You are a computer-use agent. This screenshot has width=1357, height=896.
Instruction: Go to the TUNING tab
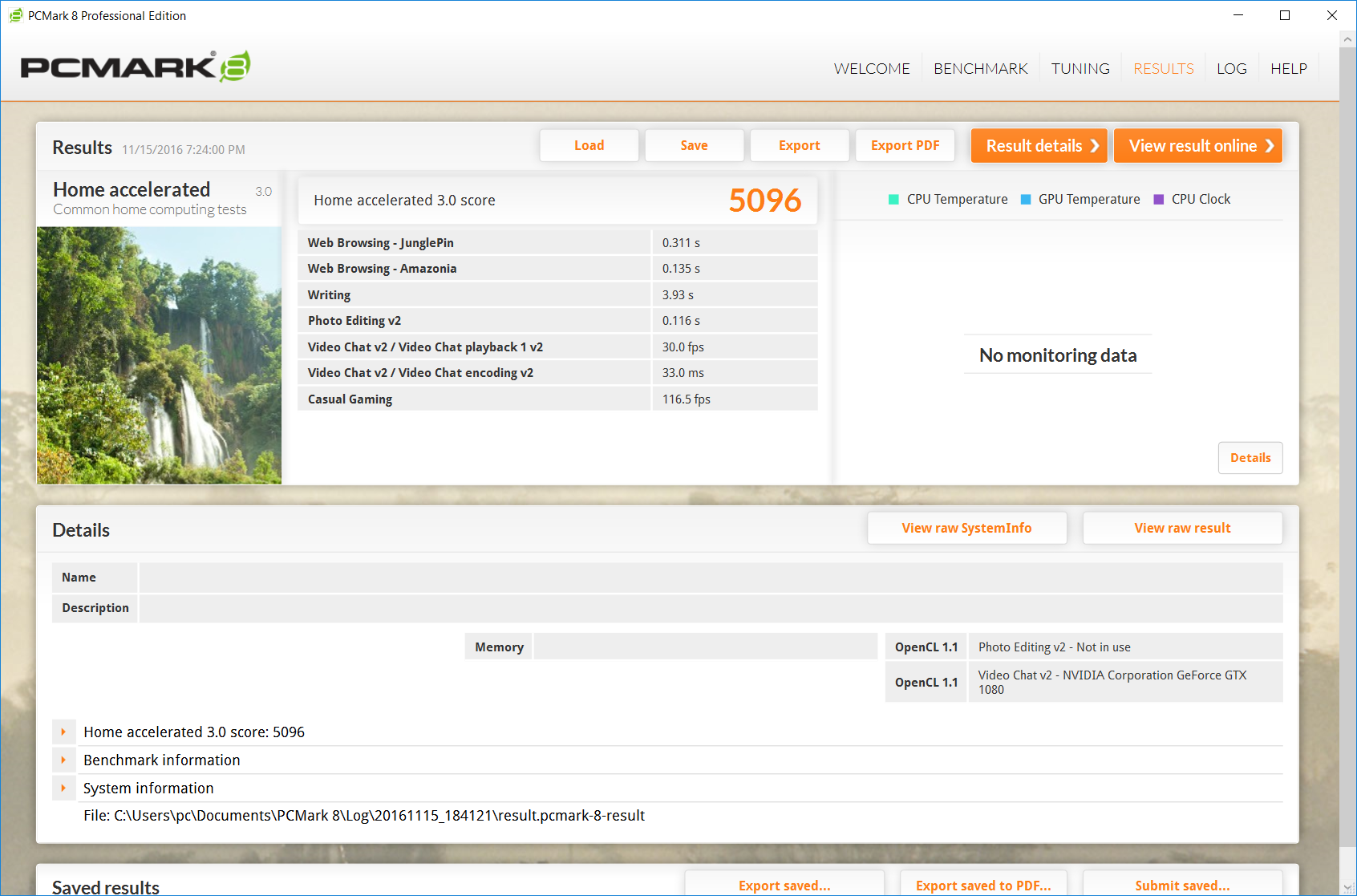tap(1080, 68)
